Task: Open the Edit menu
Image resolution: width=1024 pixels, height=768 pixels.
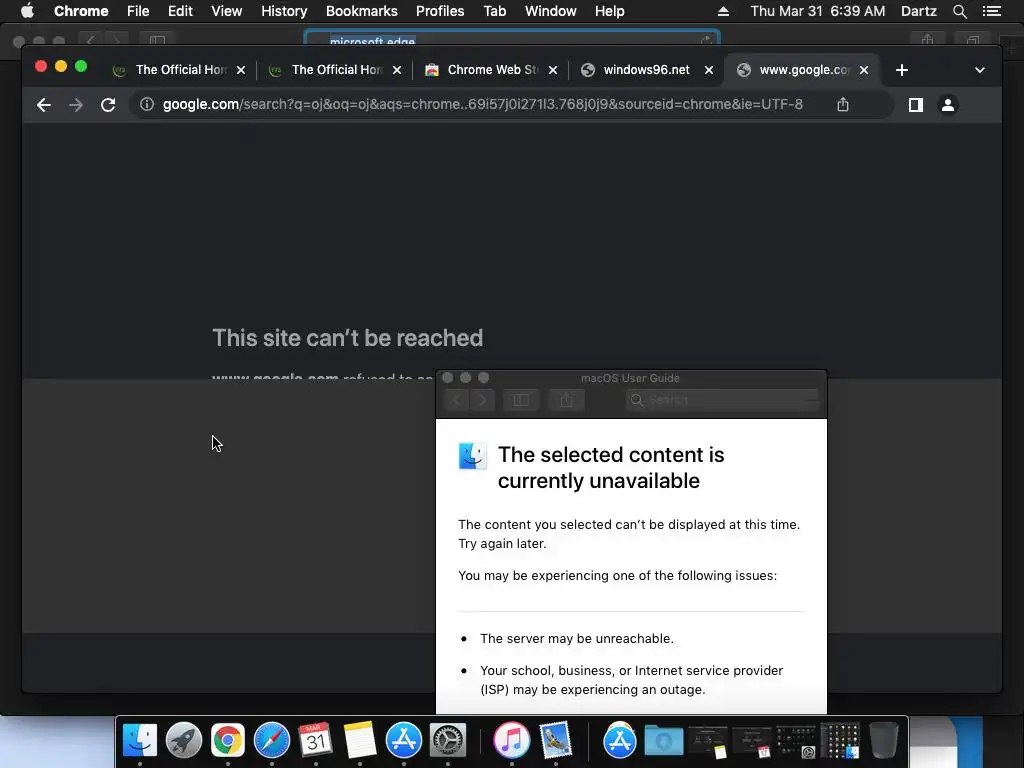Action: 180,11
